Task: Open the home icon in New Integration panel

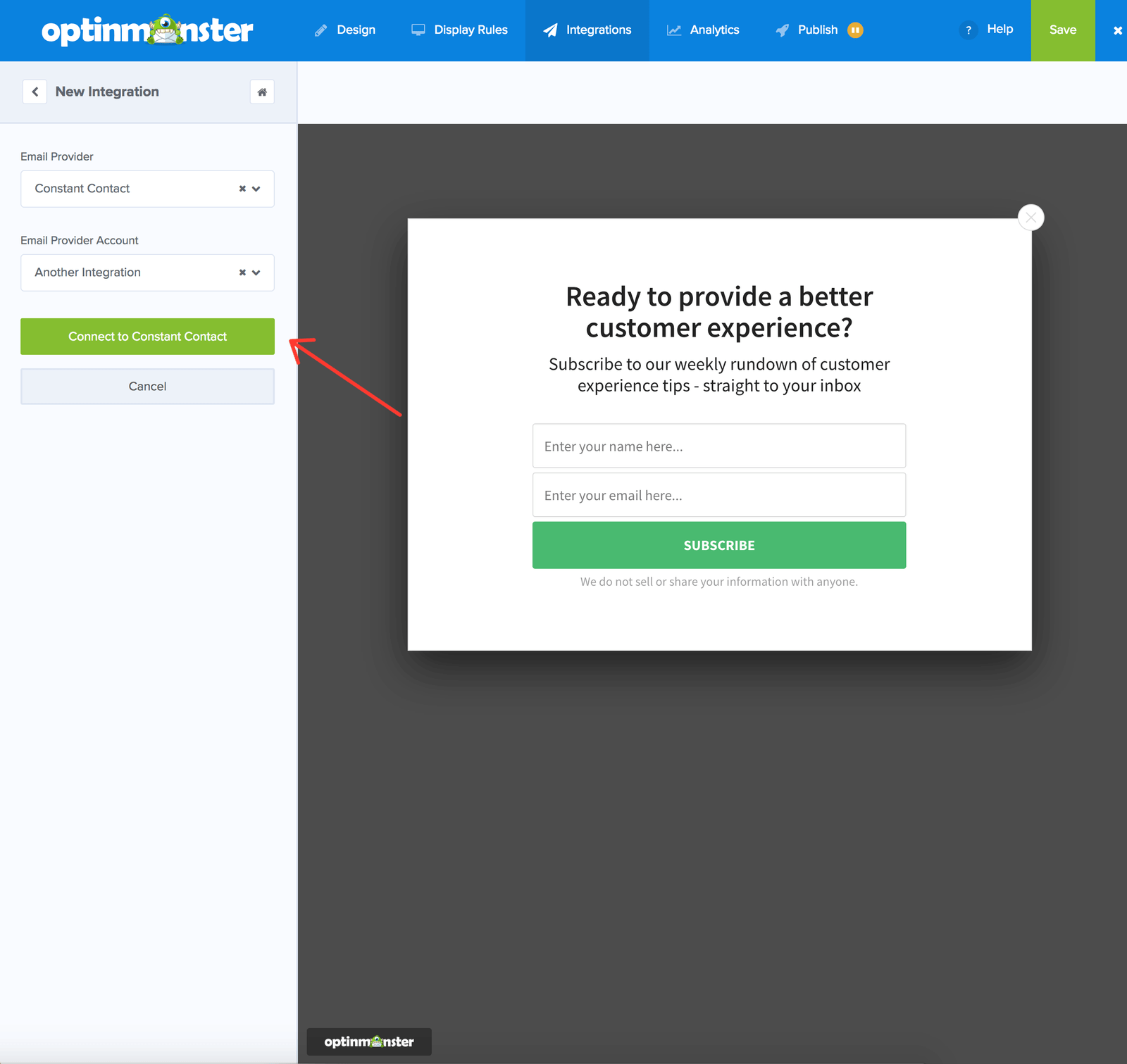Action: [x=262, y=92]
